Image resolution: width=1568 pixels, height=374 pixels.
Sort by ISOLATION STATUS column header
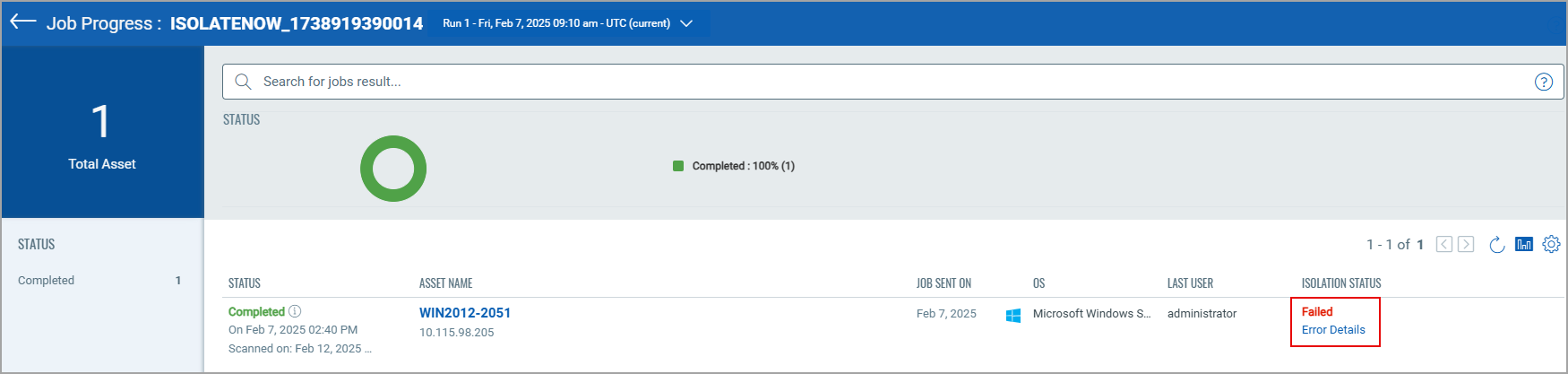[x=1341, y=283]
